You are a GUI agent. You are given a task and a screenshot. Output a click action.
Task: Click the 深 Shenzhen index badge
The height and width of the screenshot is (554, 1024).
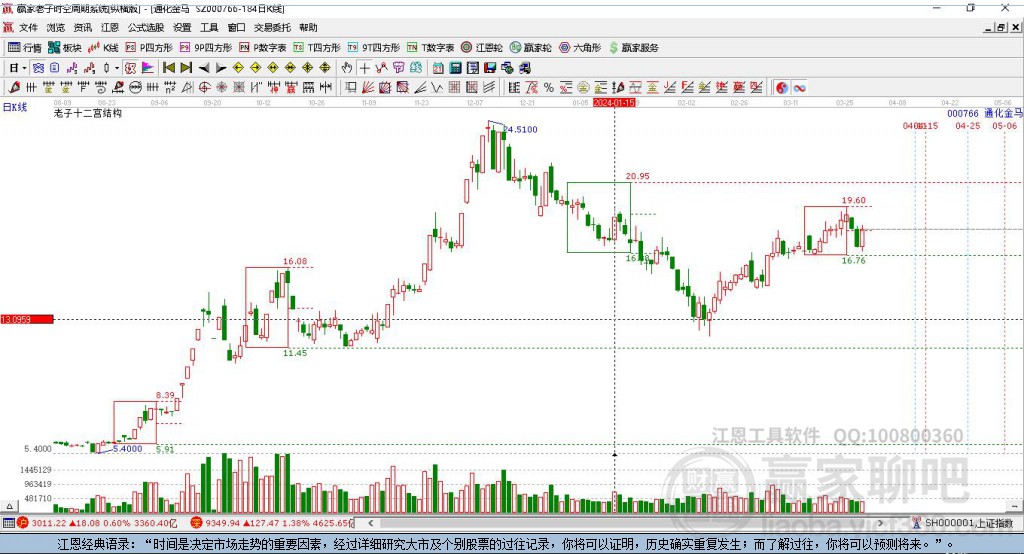coord(197,523)
